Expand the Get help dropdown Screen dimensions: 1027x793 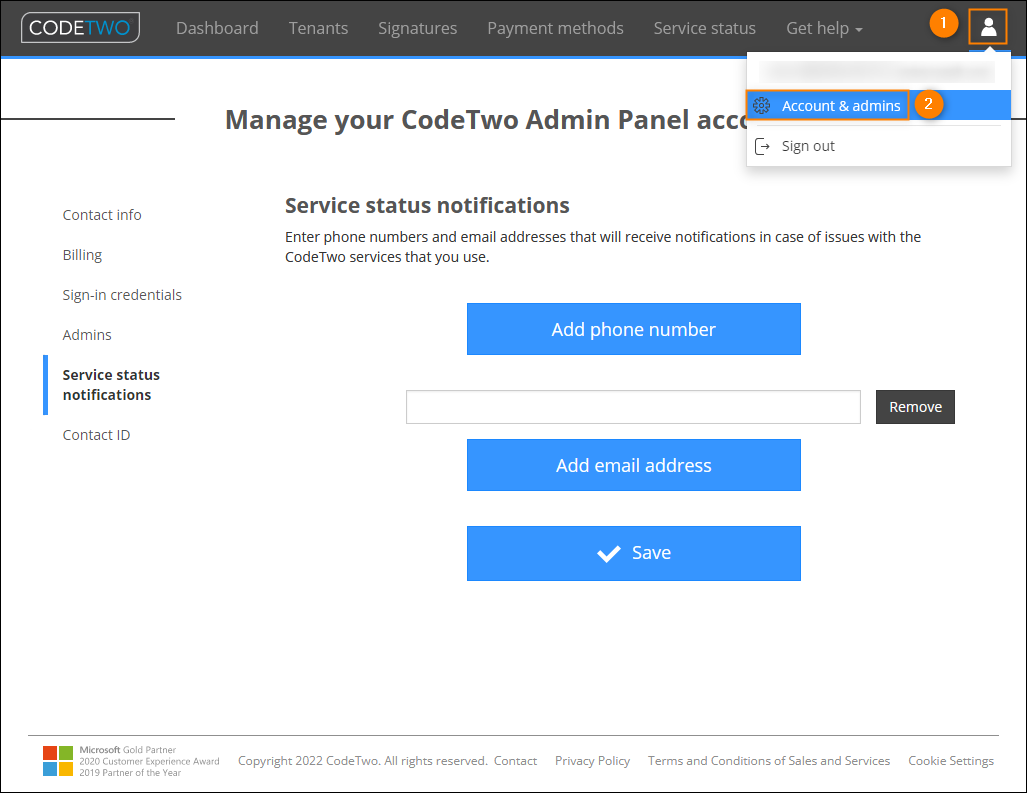coord(824,28)
